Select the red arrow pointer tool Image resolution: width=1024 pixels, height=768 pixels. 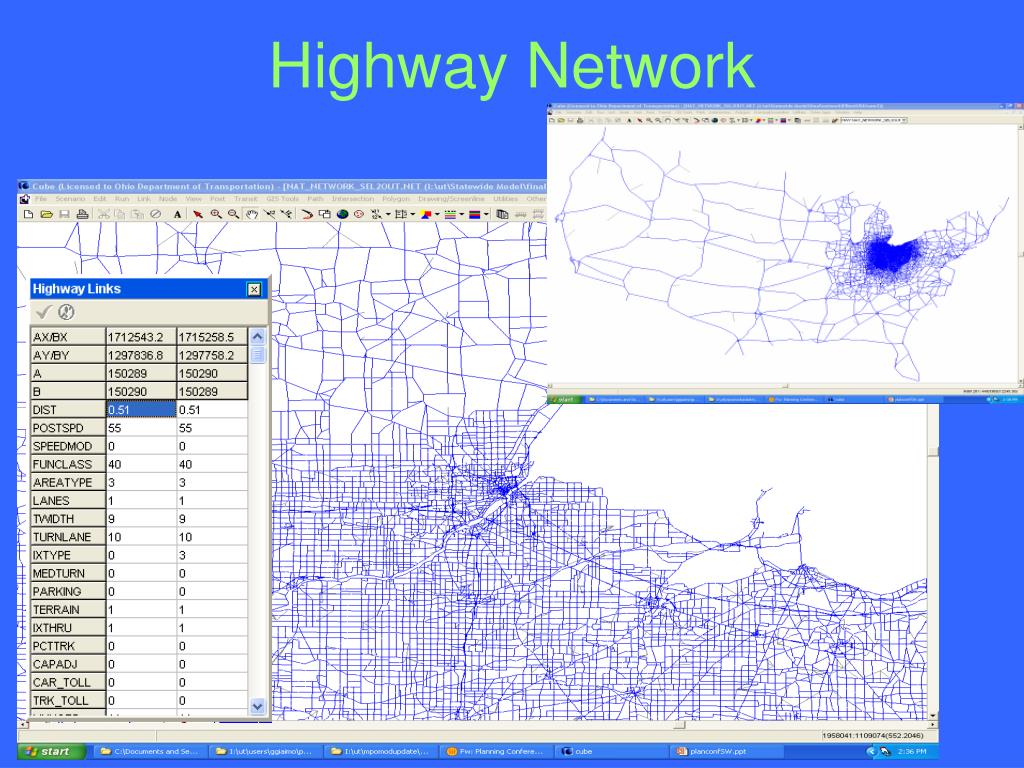pyautogui.click(x=198, y=214)
